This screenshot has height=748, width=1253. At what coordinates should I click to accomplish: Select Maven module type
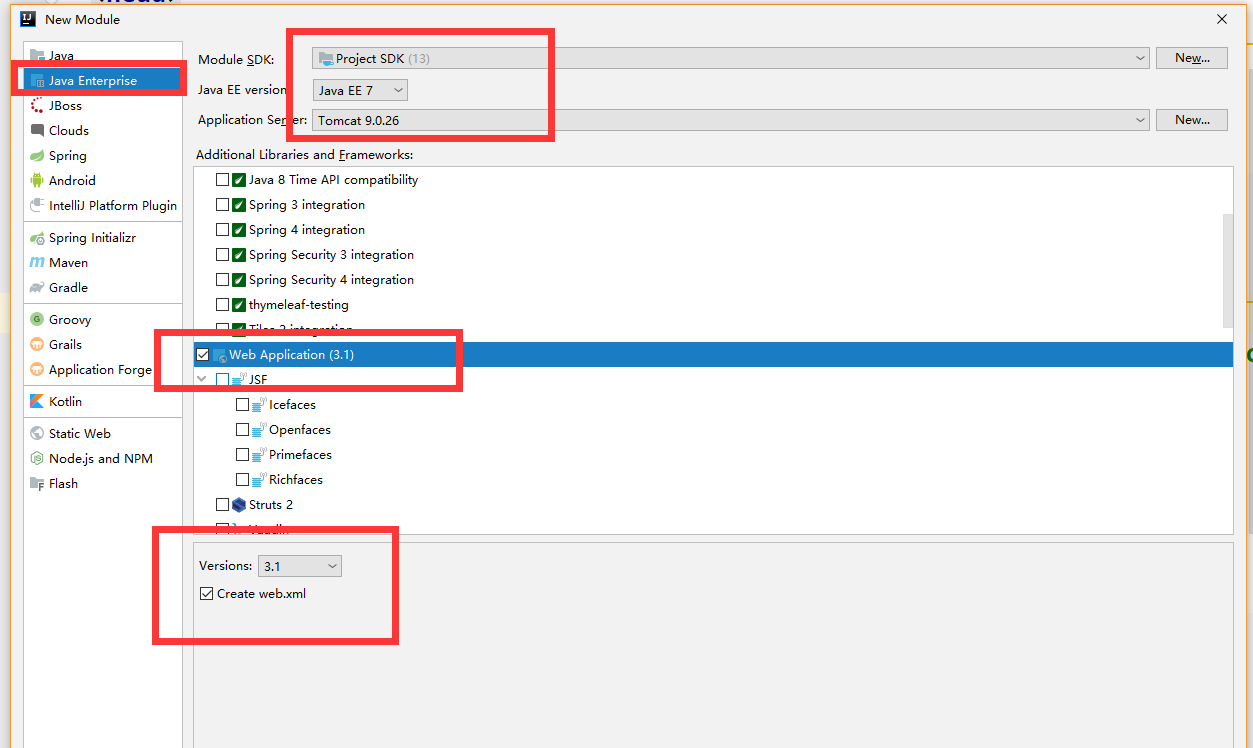pyautogui.click(x=103, y=262)
